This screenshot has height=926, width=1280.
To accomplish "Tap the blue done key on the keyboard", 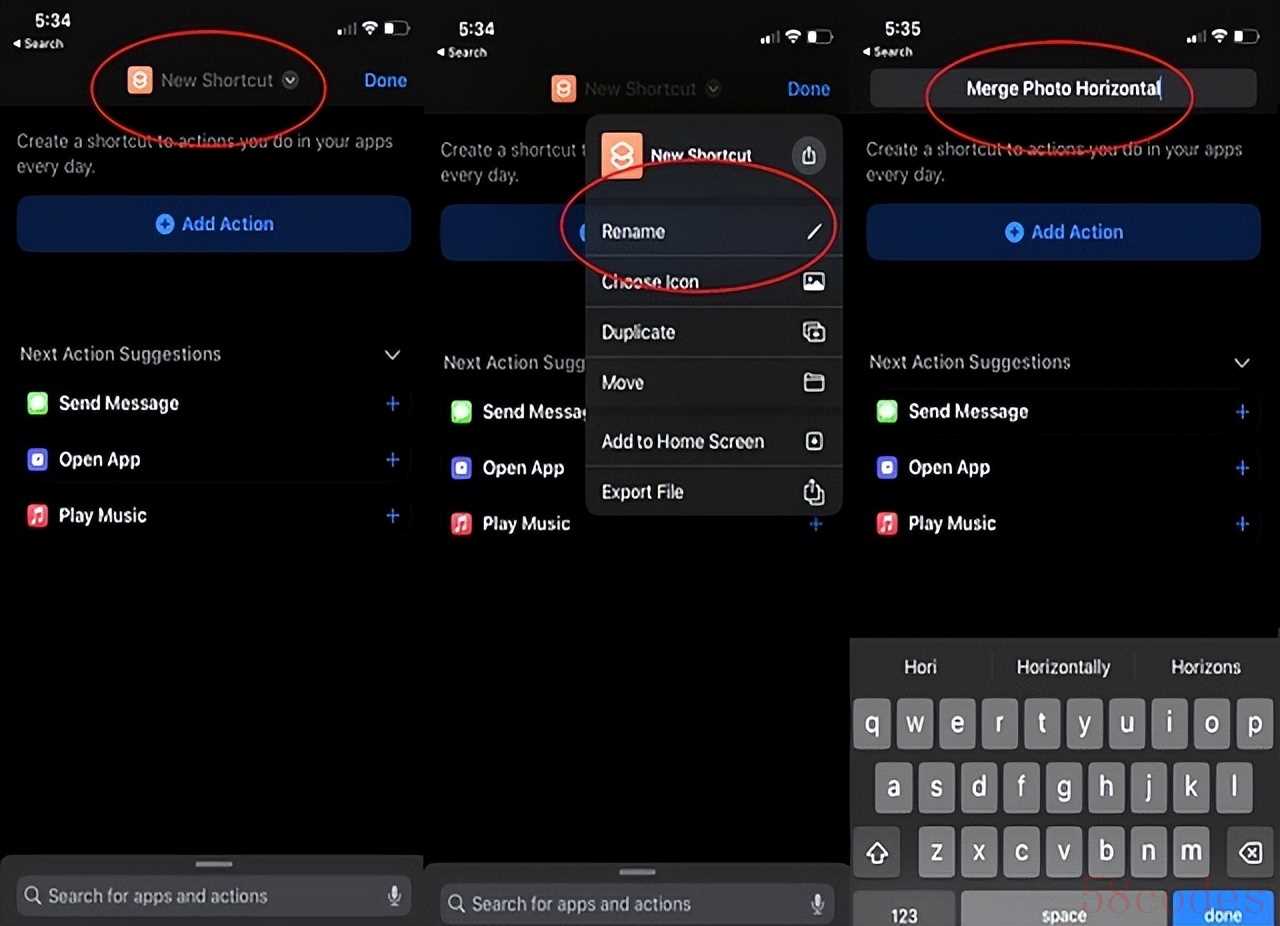I will [1223, 910].
